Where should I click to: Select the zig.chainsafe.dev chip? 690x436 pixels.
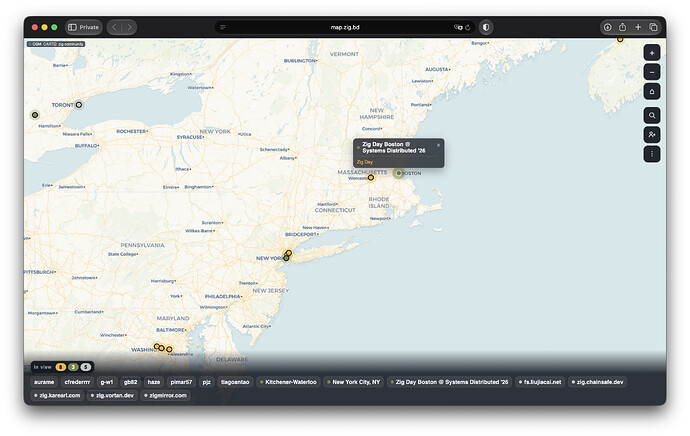pyautogui.click(x=598, y=382)
